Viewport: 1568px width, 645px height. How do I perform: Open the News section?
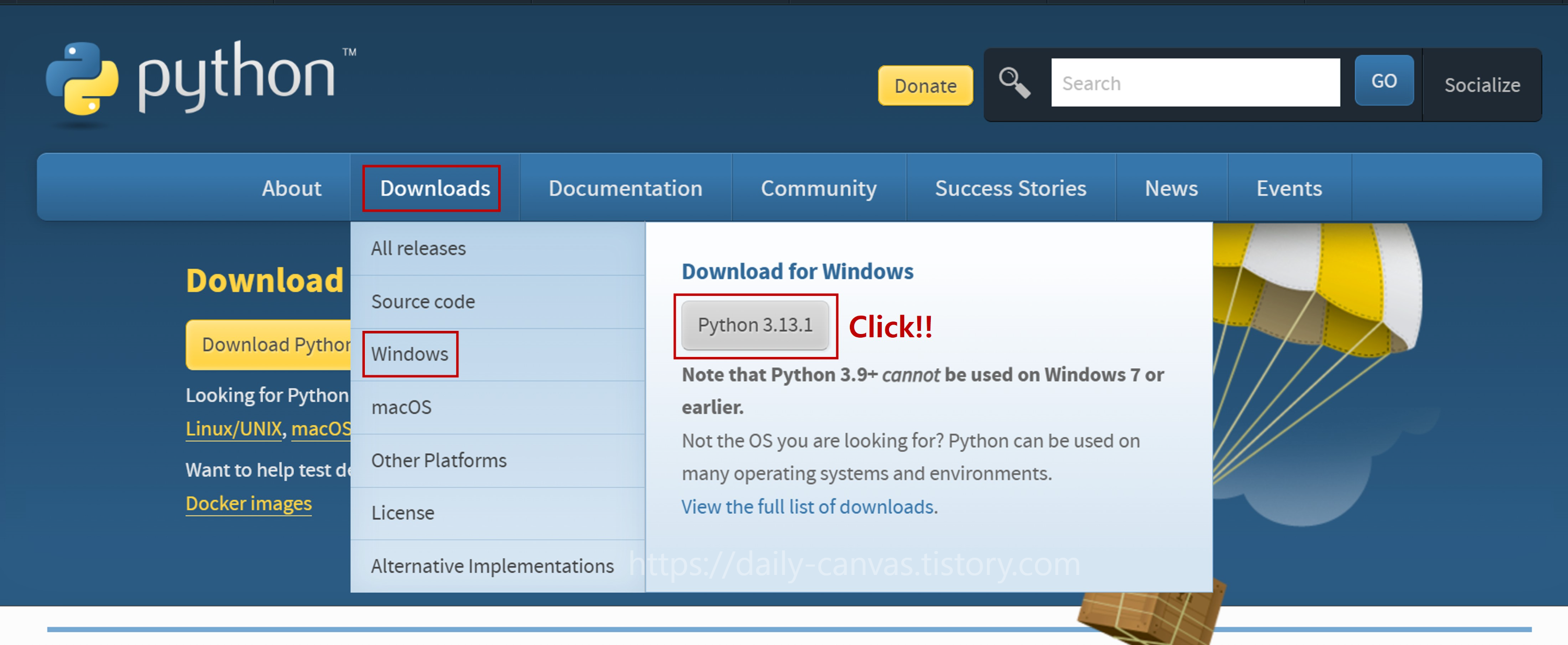coord(1171,188)
